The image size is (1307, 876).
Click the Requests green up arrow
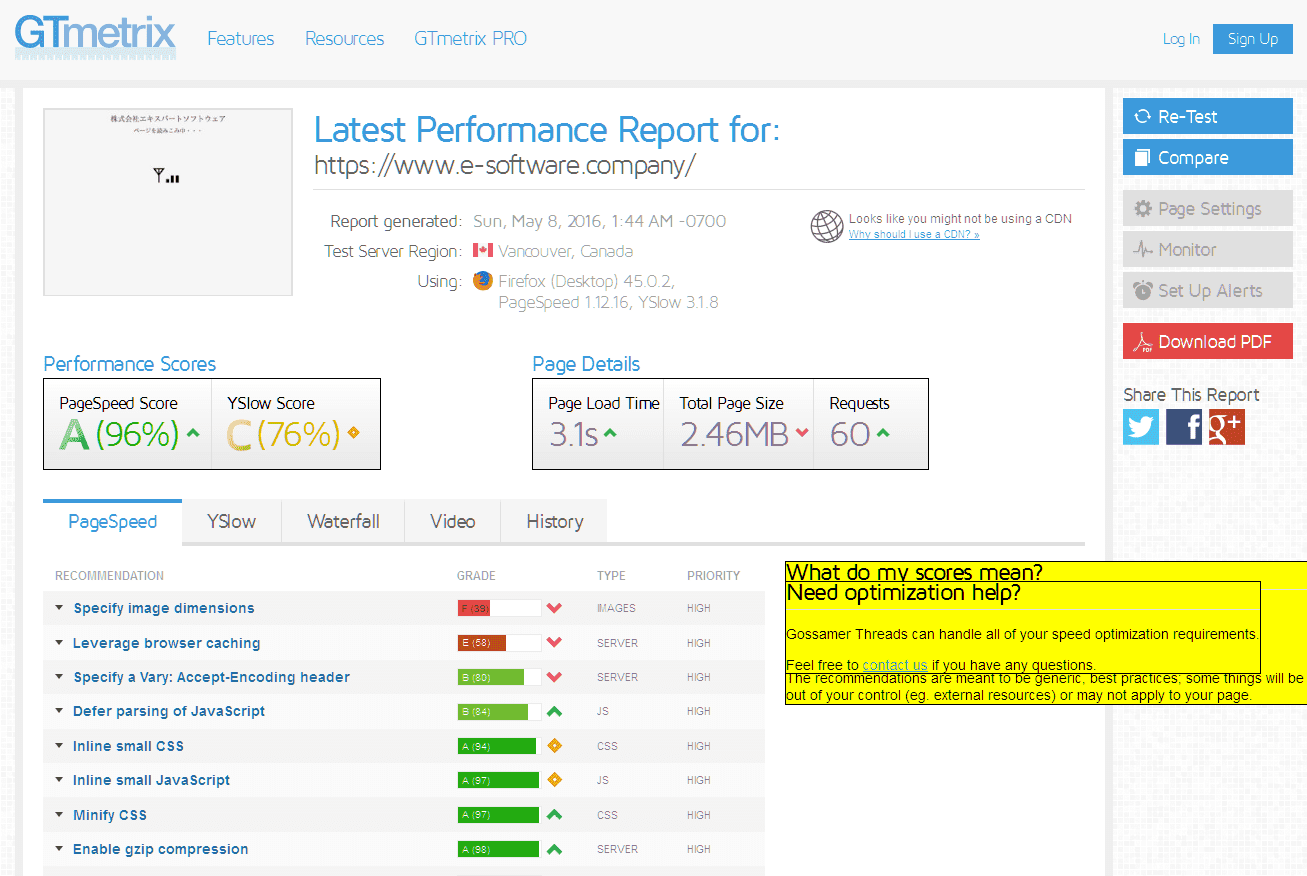883,434
